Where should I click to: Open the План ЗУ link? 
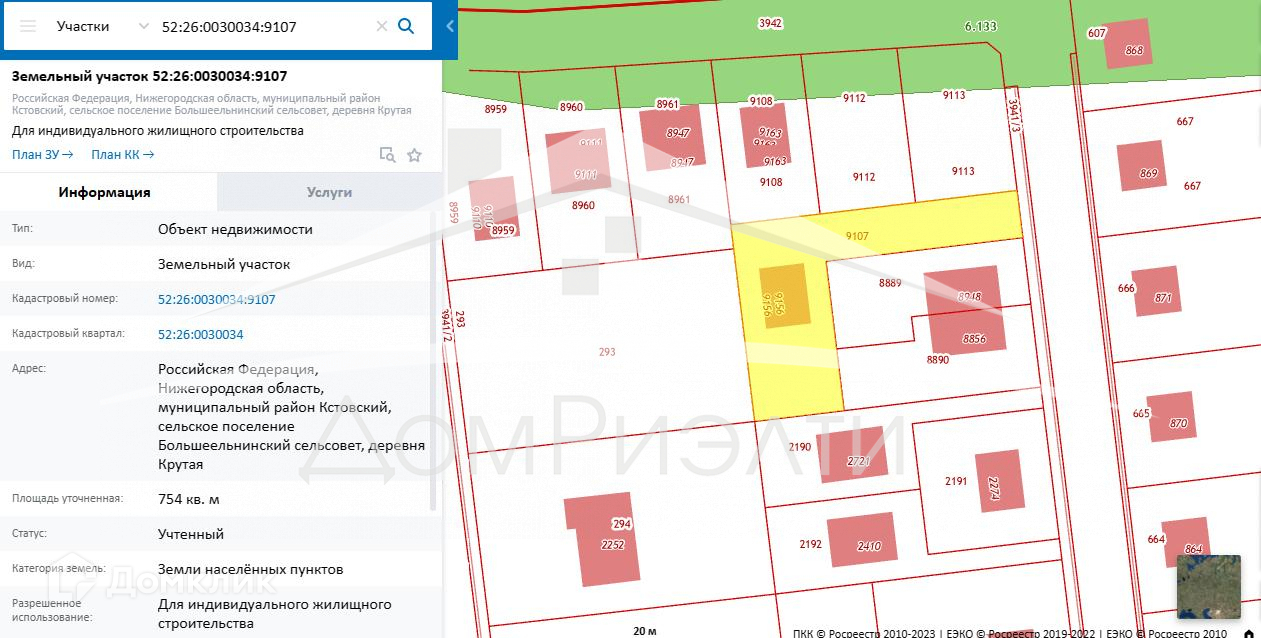(43, 154)
